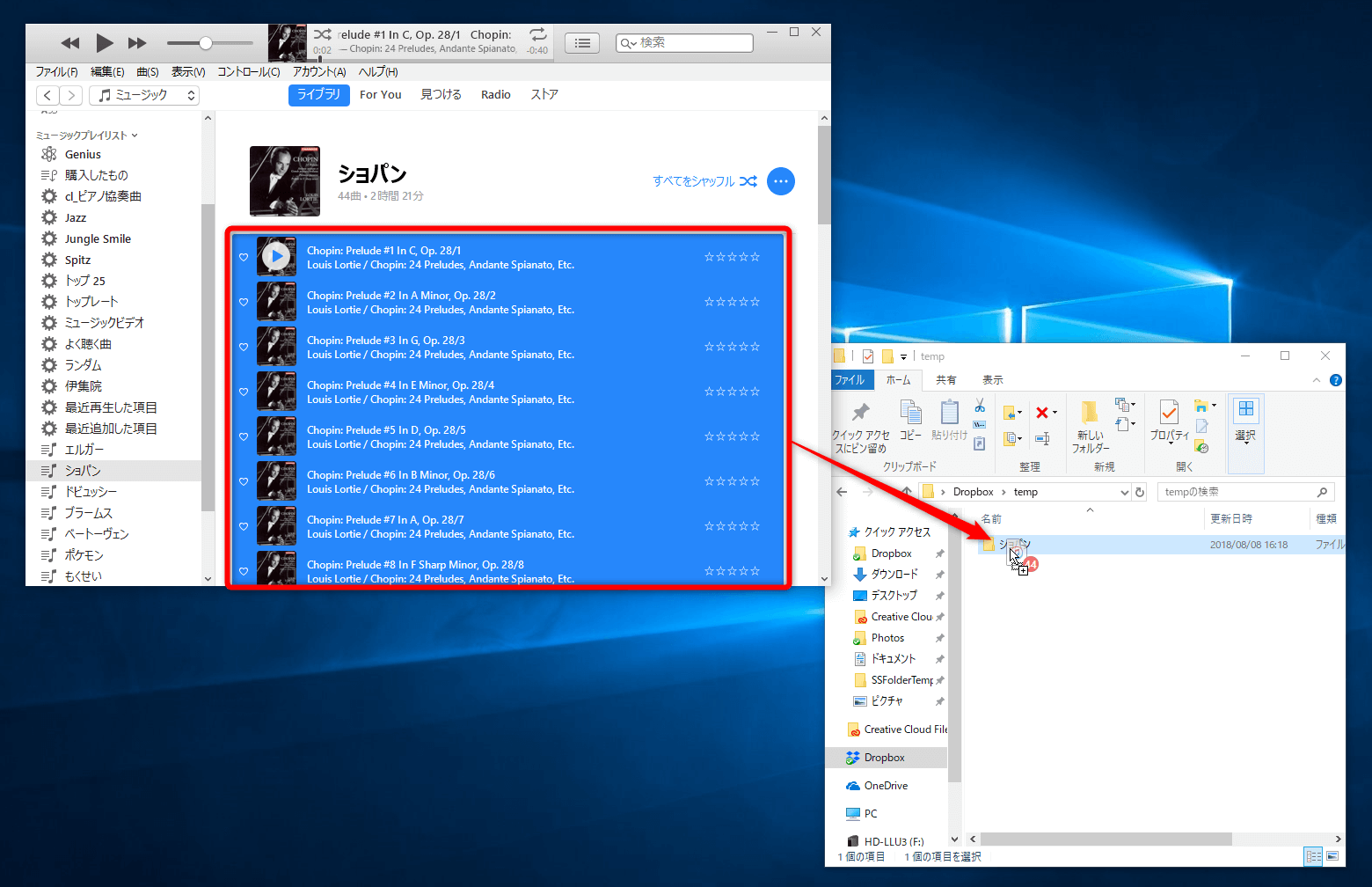1372x887 pixels.
Task: Set star rating for Prelude #7
Action: (x=732, y=526)
